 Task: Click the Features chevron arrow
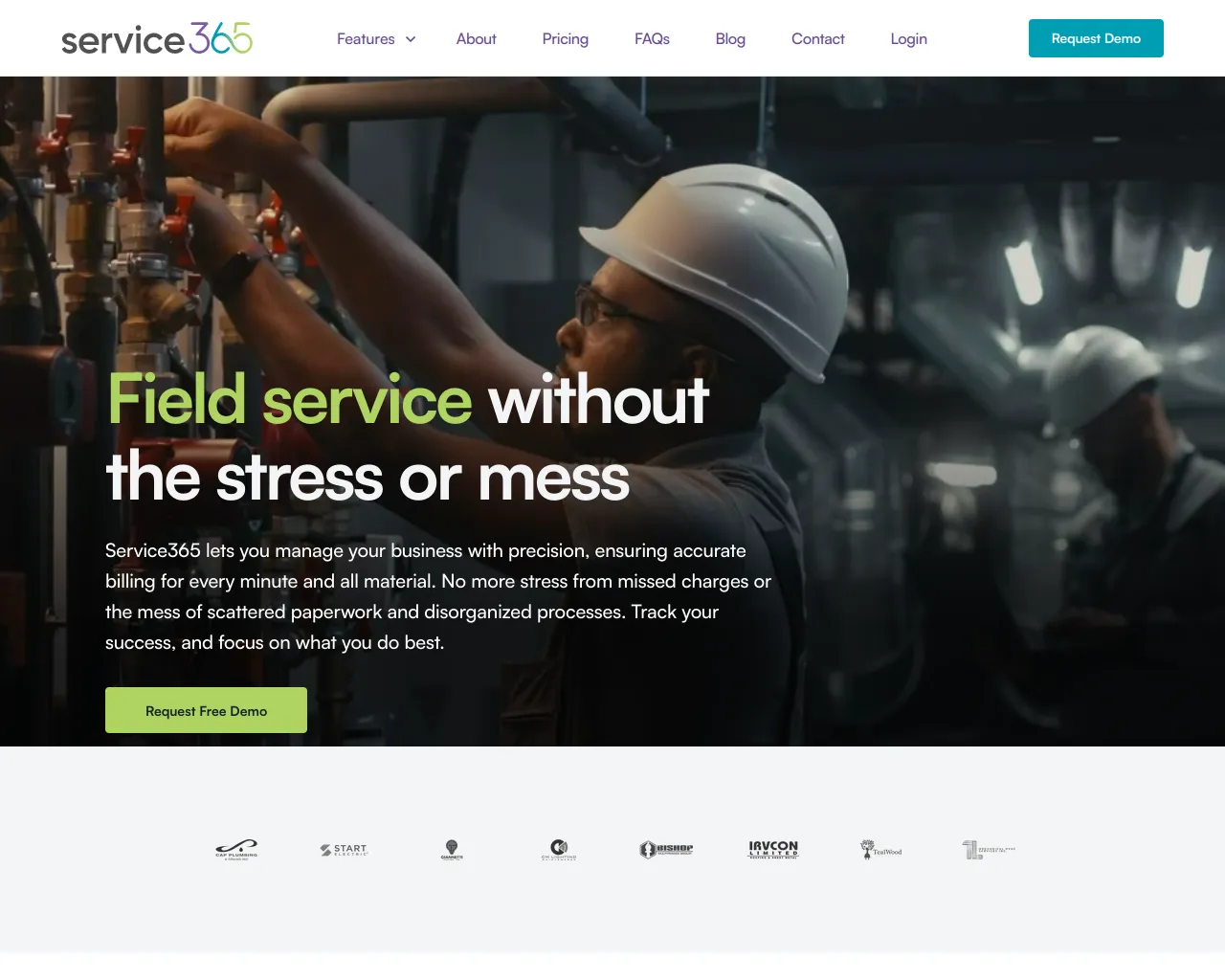pyautogui.click(x=411, y=39)
